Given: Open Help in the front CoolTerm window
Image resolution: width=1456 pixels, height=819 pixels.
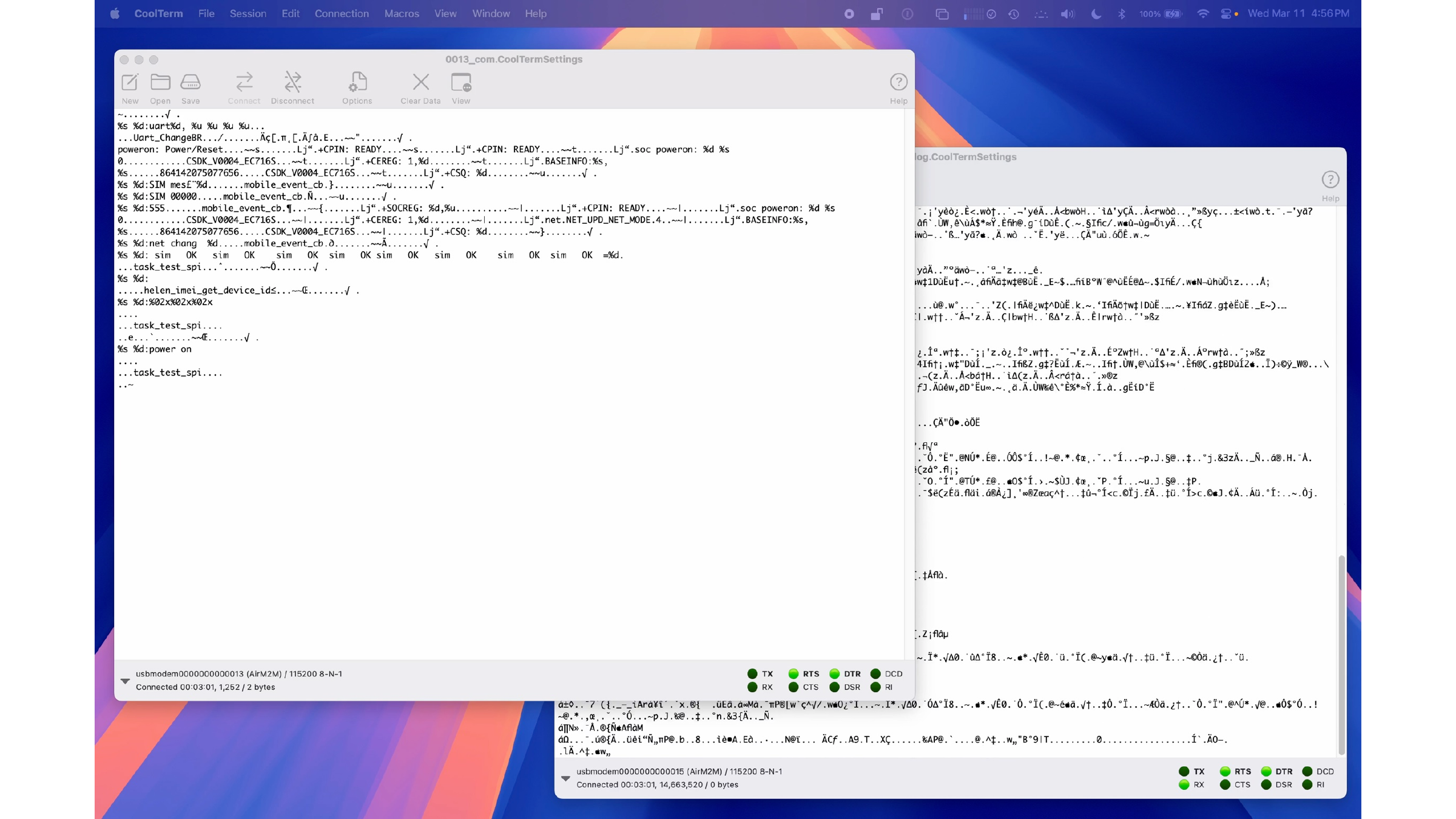Looking at the screenshot, I should pyautogui.click(x=898, y=88).
